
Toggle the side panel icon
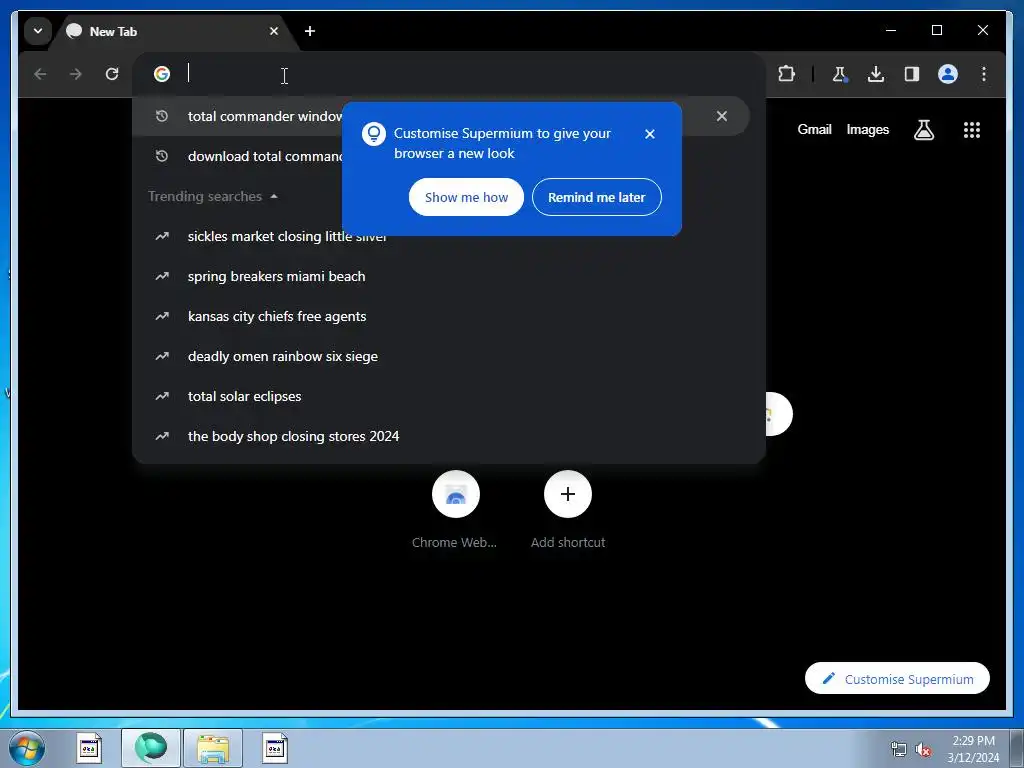[912, 74]
